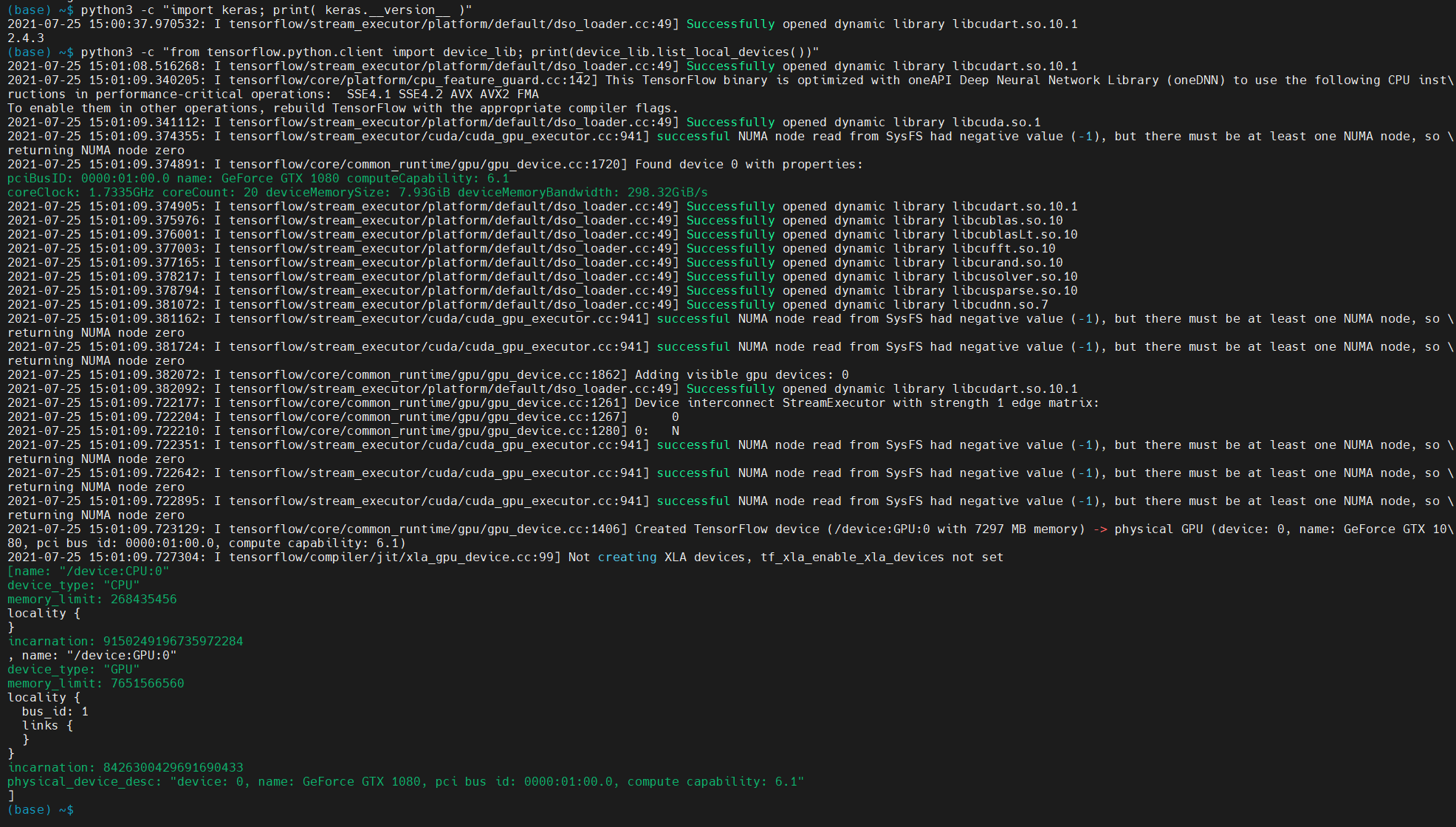Image resolution: width=1456 pixels, height=827 pixels.
Task: Click NUMA log timestamp 15:01:09.381162
Action: pyautogui.click(x=144, y=318)
